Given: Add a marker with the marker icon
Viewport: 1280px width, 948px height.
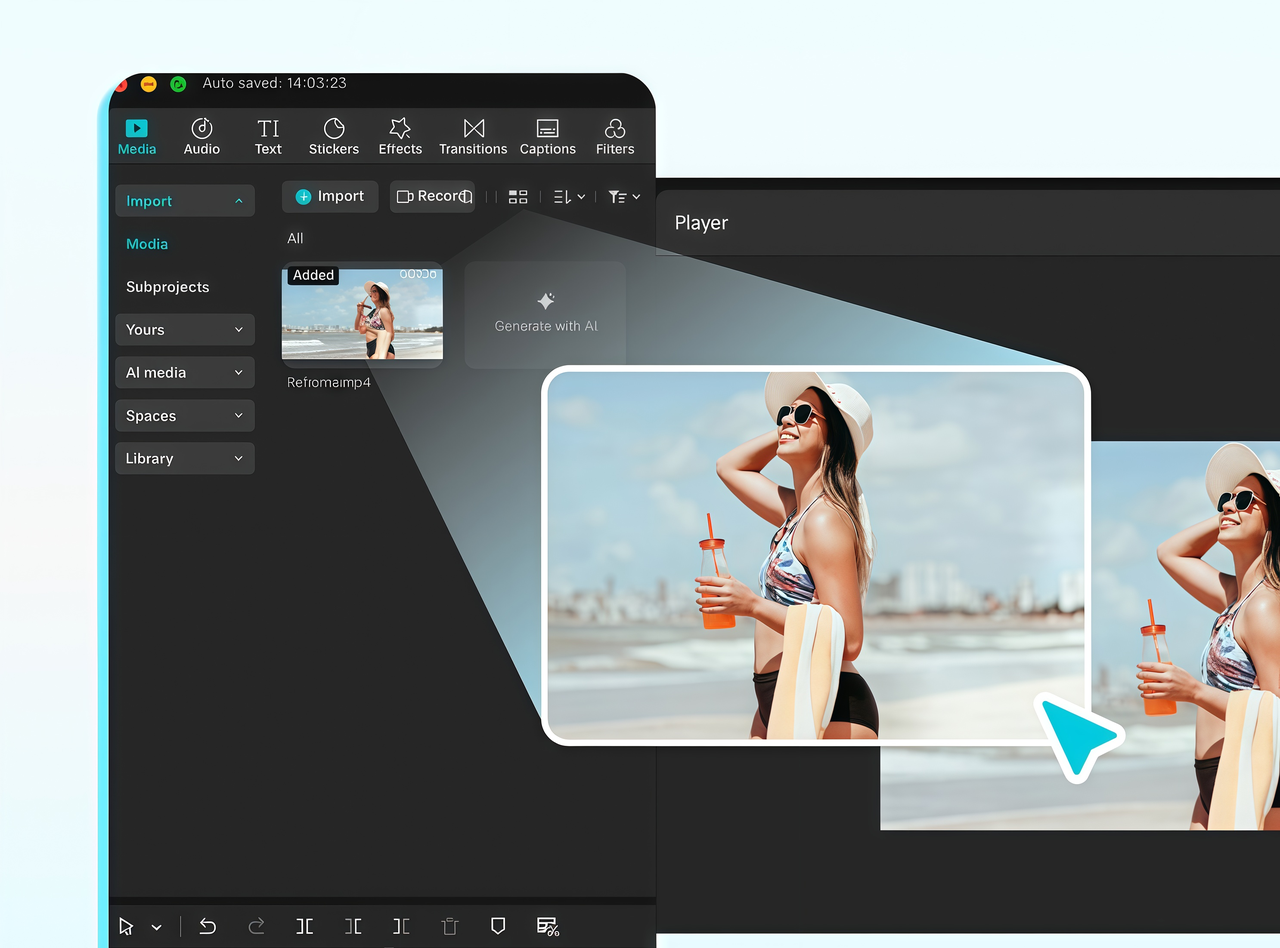Looking at the screenshot, I should point(498,926).
